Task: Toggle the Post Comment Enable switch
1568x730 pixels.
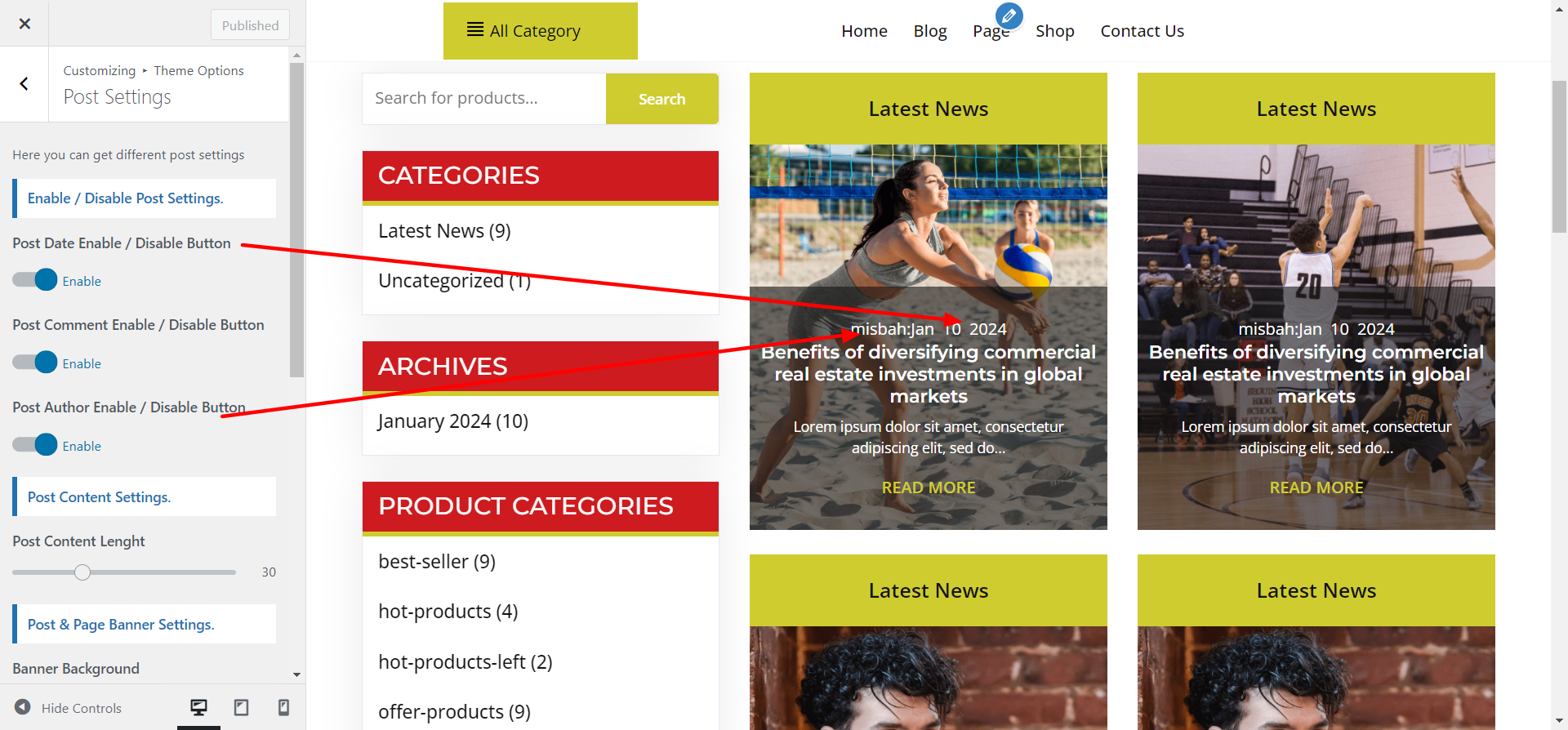Action: [x=35, y=363]
